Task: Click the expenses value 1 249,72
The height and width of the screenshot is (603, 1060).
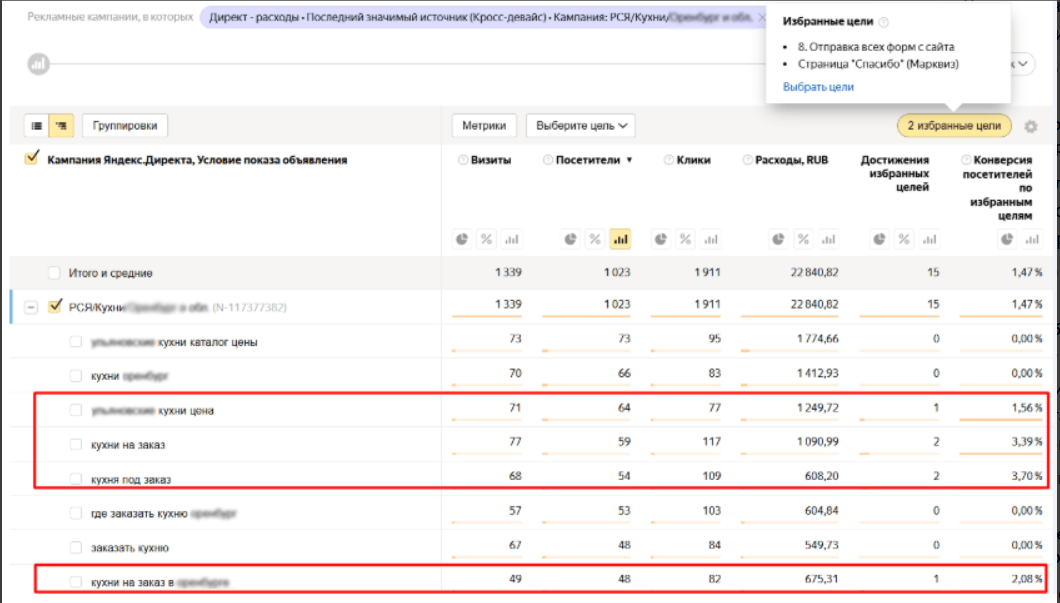Action: point(817,408)
